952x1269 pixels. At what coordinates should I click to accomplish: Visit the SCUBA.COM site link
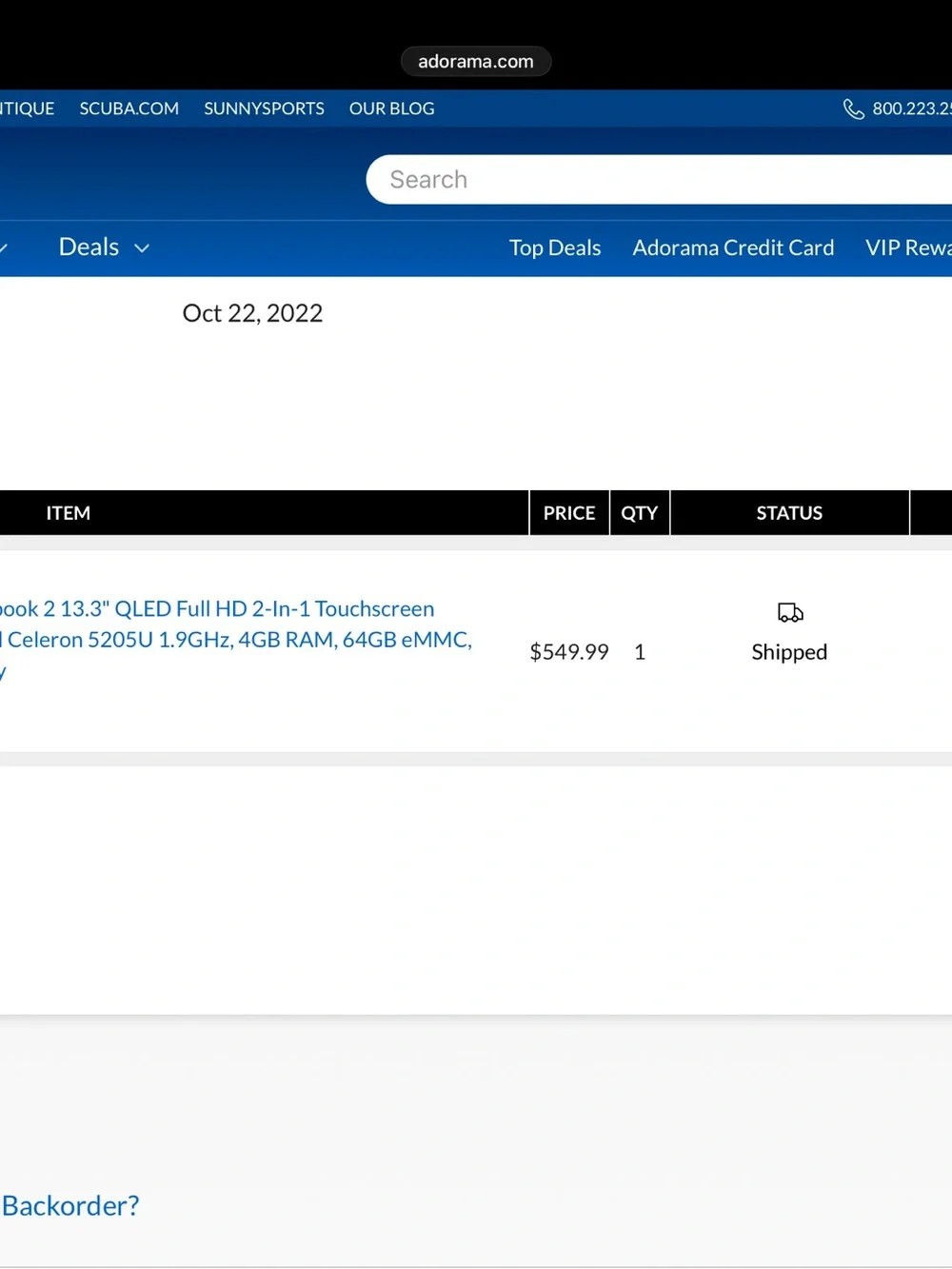(129, 109)
